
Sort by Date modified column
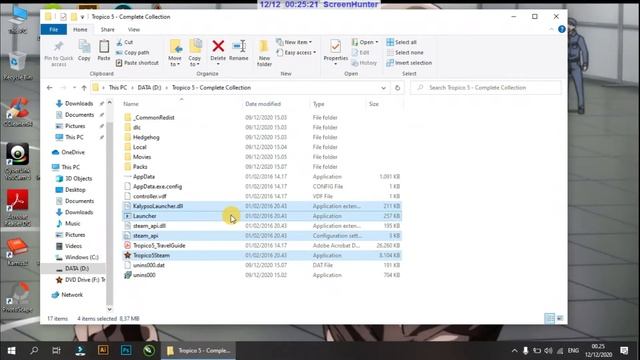click(x=263, y=104)
